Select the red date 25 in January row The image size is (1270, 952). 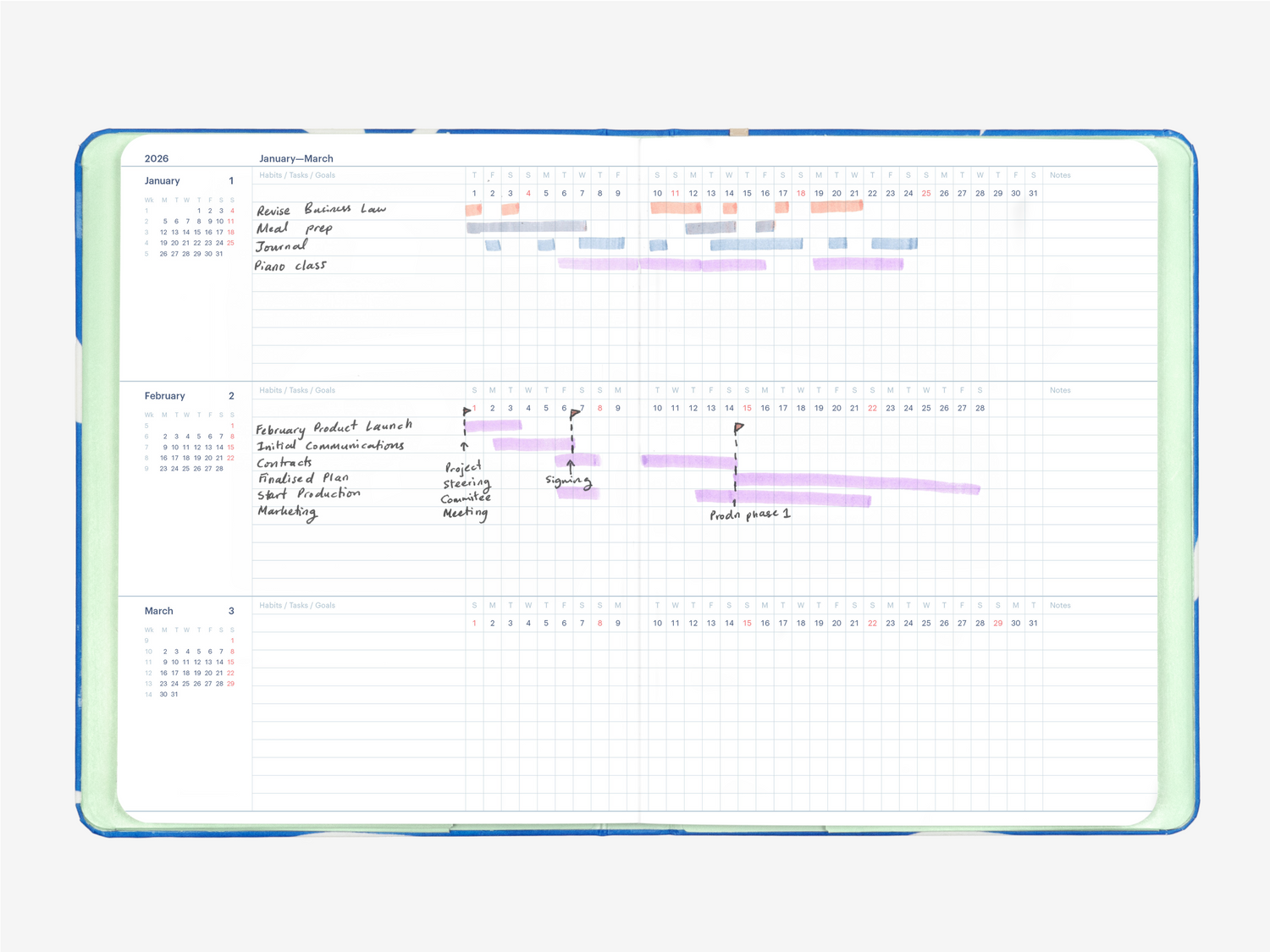tap(926, 193)
